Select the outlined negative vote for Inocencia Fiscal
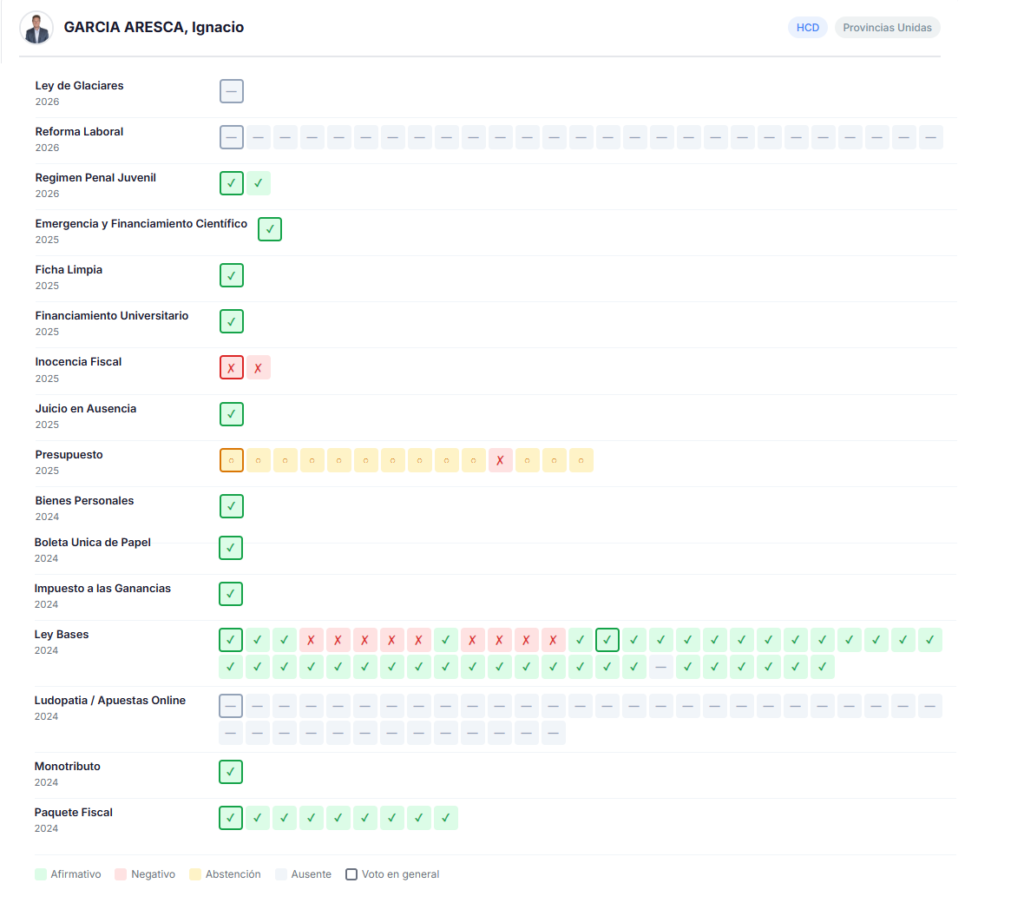The width and height of the screenshot is (1024, 903). (231, 367)
